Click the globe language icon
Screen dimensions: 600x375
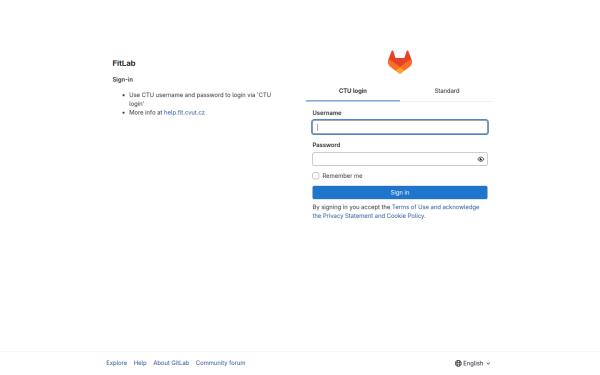coord(458,363)
